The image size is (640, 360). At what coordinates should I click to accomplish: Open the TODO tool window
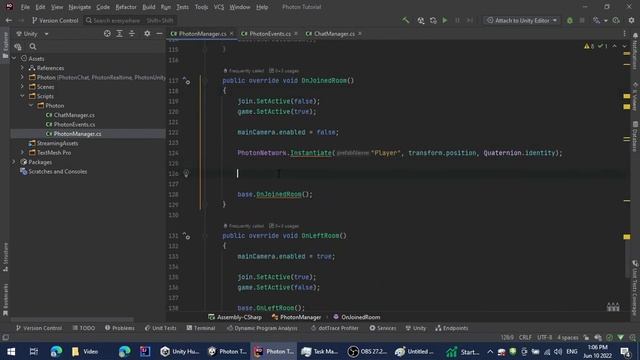tap(84, 328)
